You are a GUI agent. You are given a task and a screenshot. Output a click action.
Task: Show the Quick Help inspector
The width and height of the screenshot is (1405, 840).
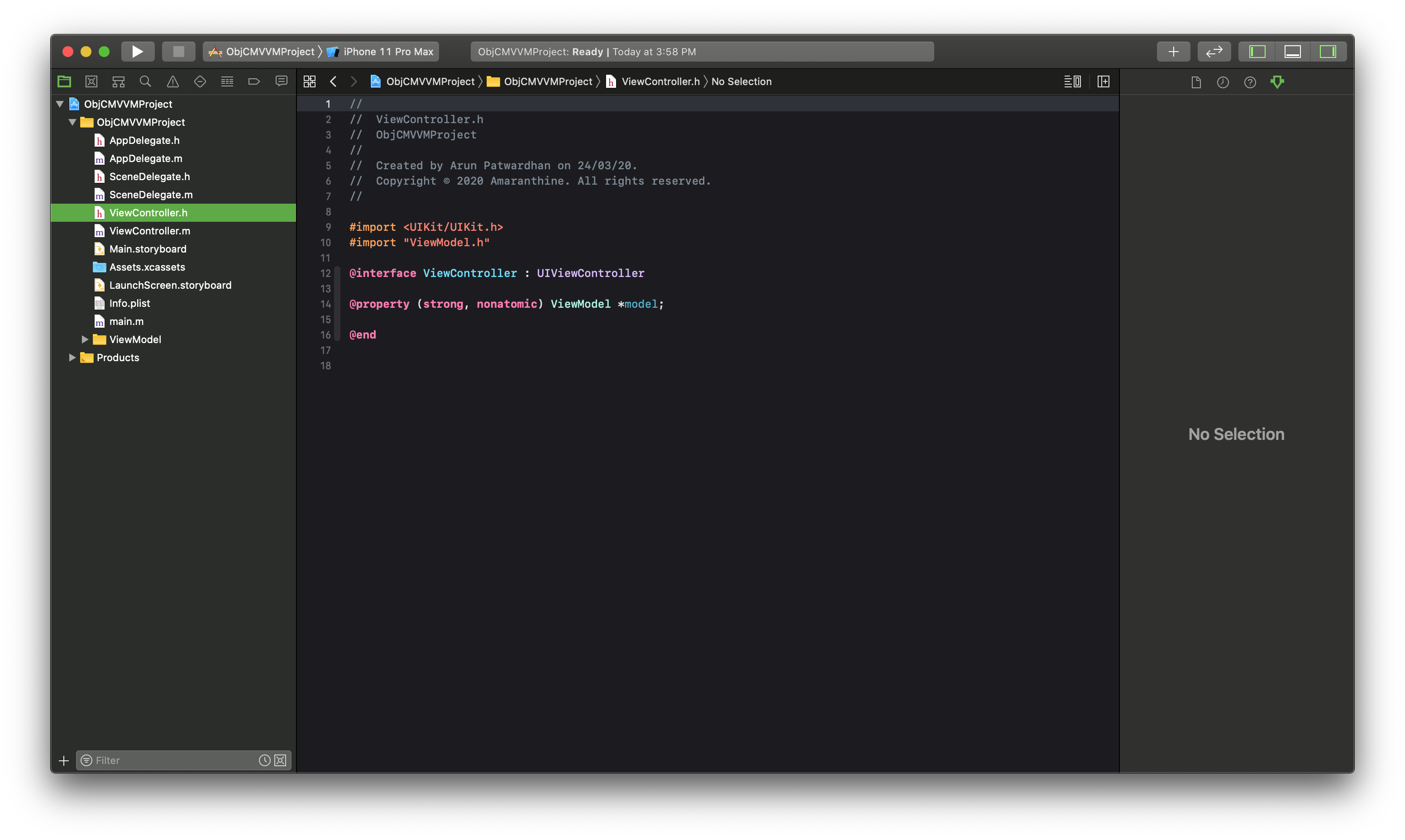point(1249,83)
